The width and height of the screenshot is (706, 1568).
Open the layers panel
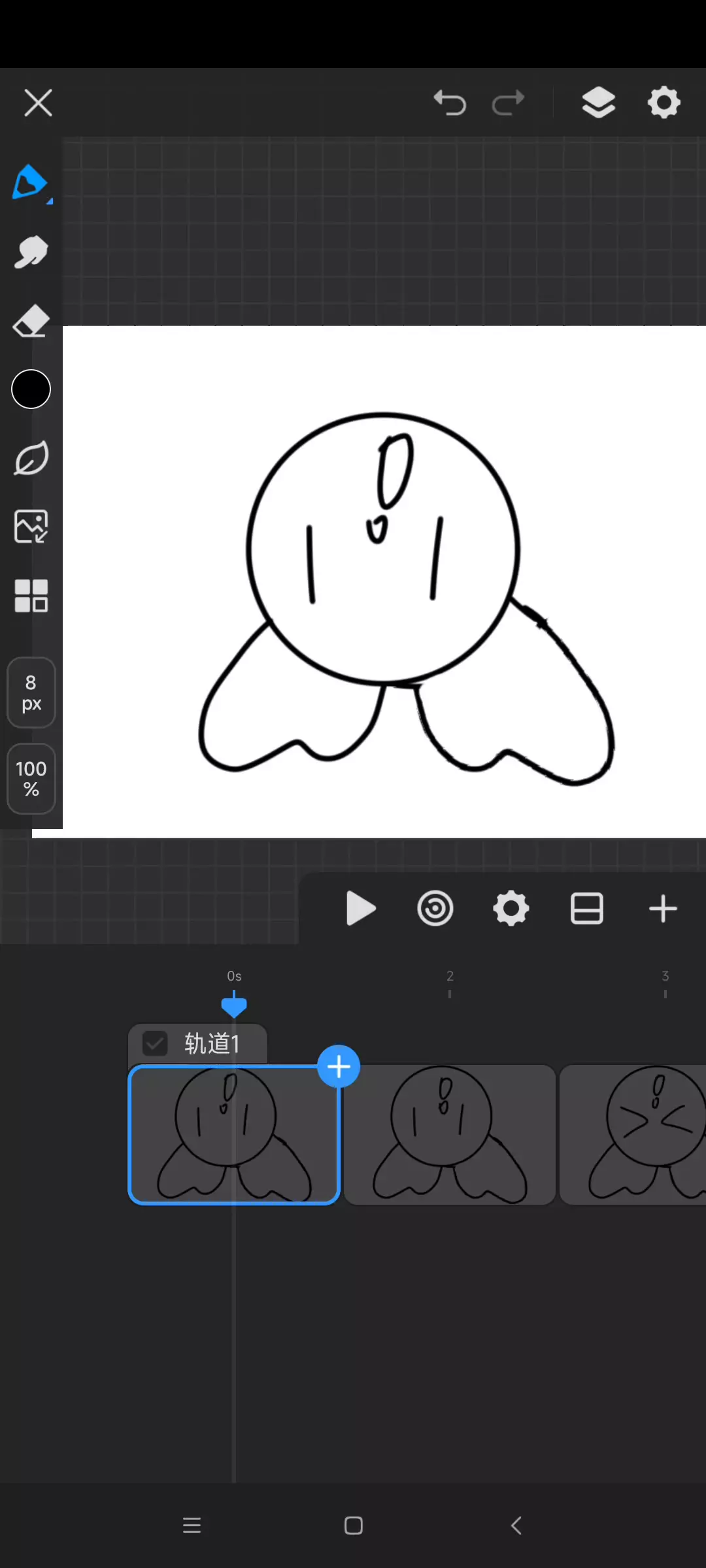599,103
